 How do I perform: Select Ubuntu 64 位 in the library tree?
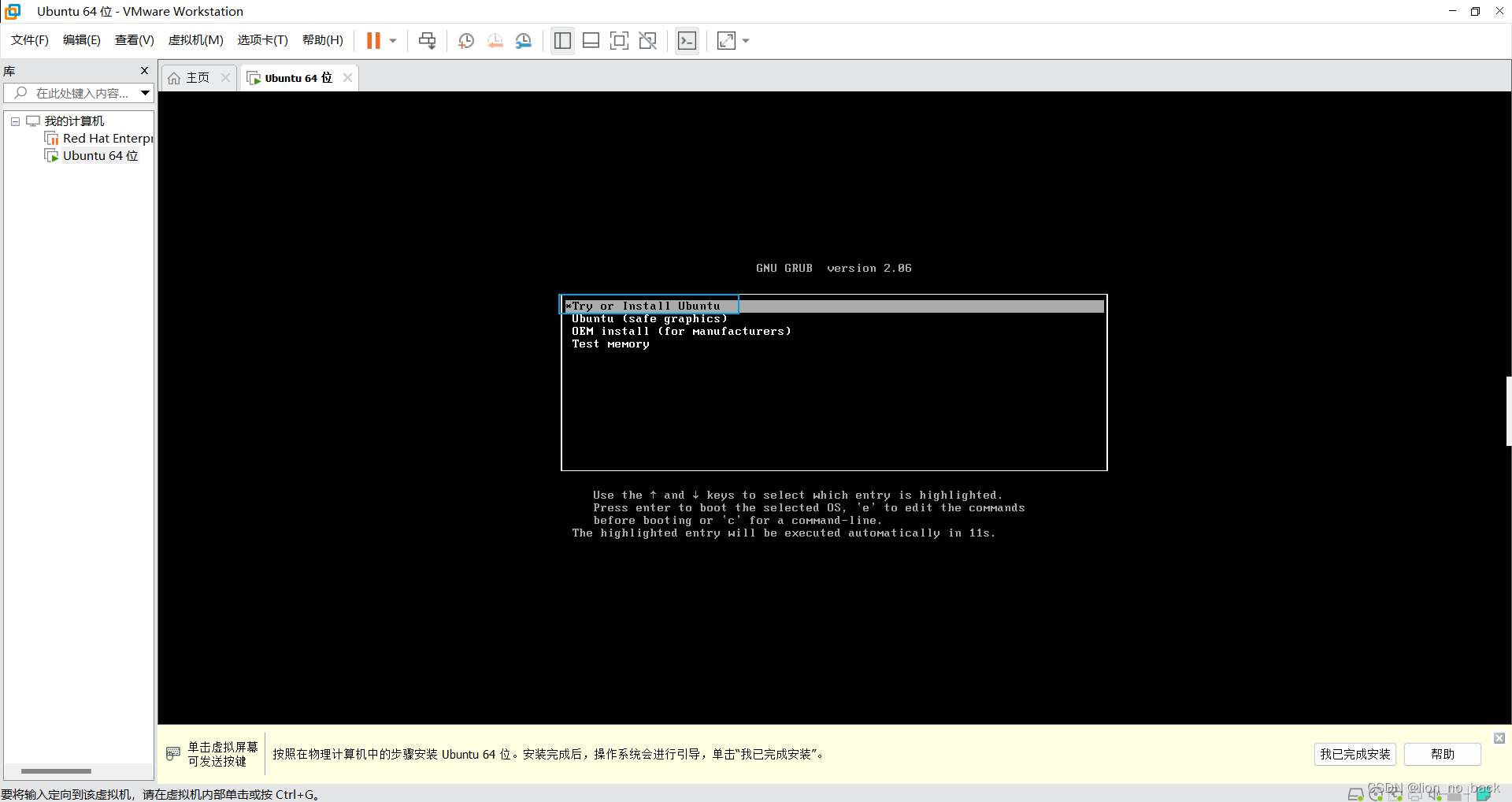click(99, 155)
